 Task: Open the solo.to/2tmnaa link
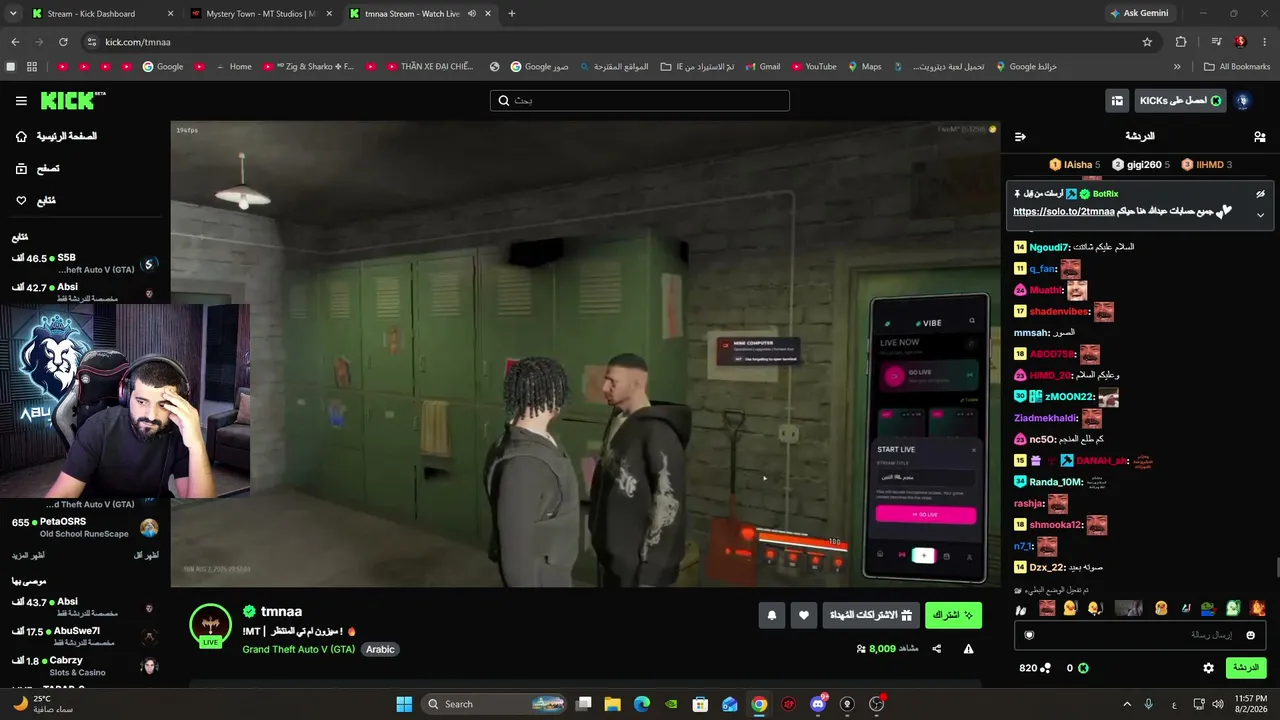[x=1063, y=212]
